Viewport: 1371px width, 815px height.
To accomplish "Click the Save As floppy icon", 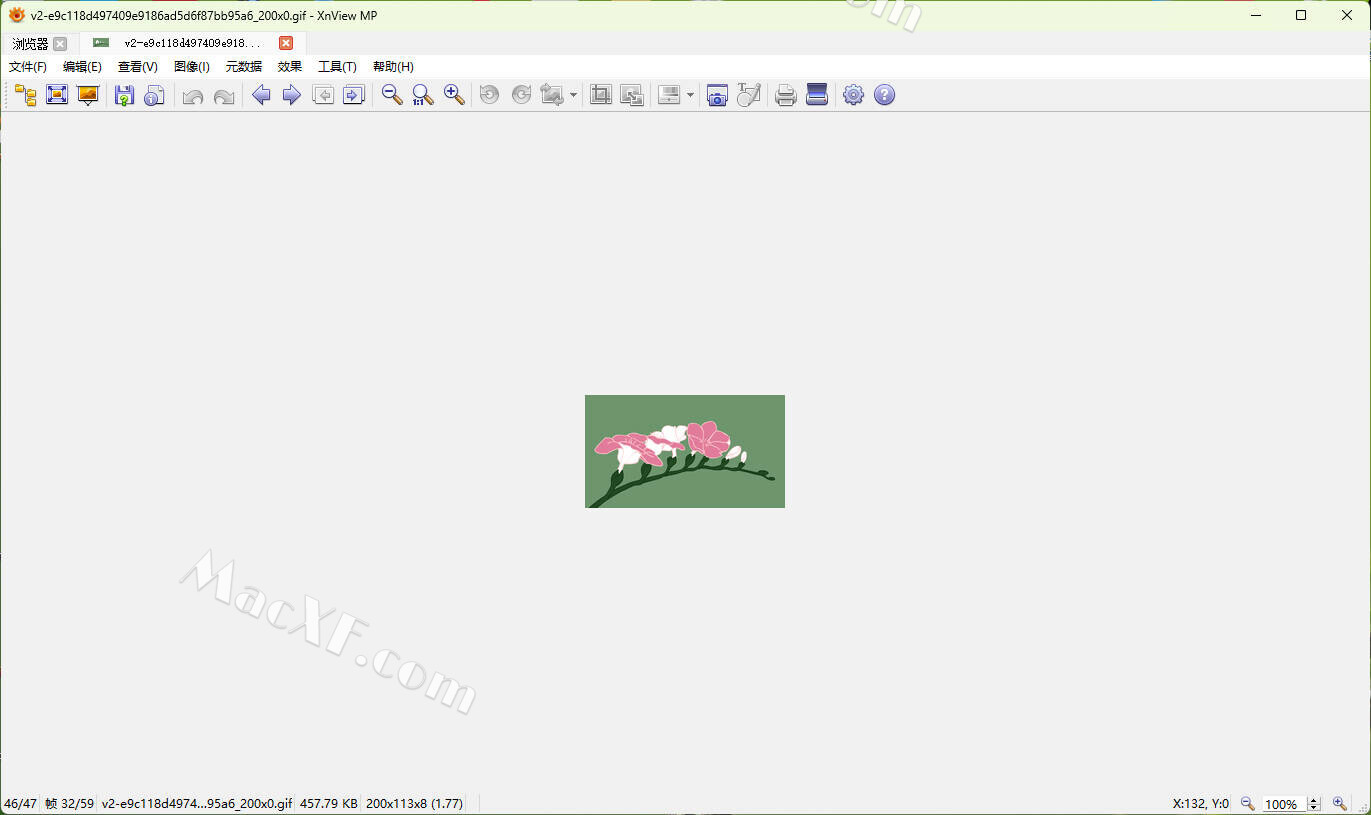I will (124, 95).
